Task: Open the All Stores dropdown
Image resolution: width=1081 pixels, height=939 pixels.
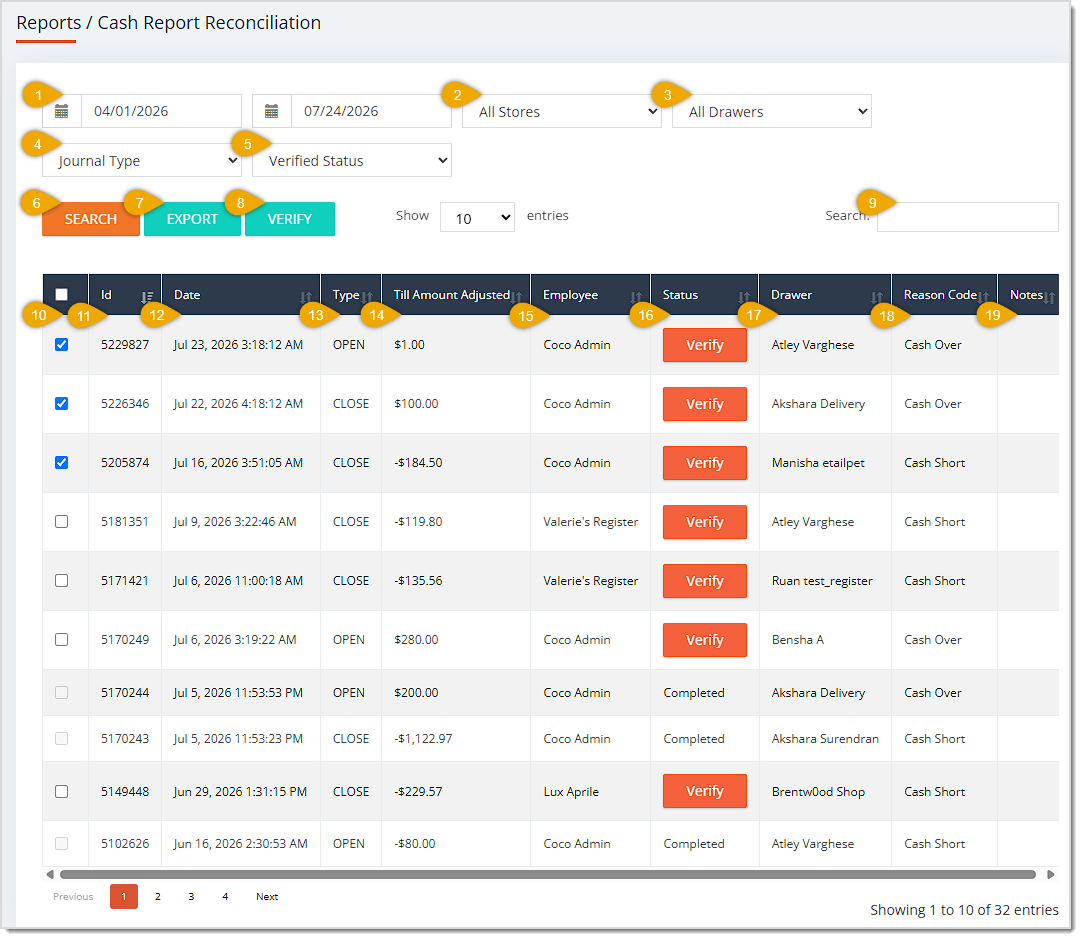Action: [562, 111]
